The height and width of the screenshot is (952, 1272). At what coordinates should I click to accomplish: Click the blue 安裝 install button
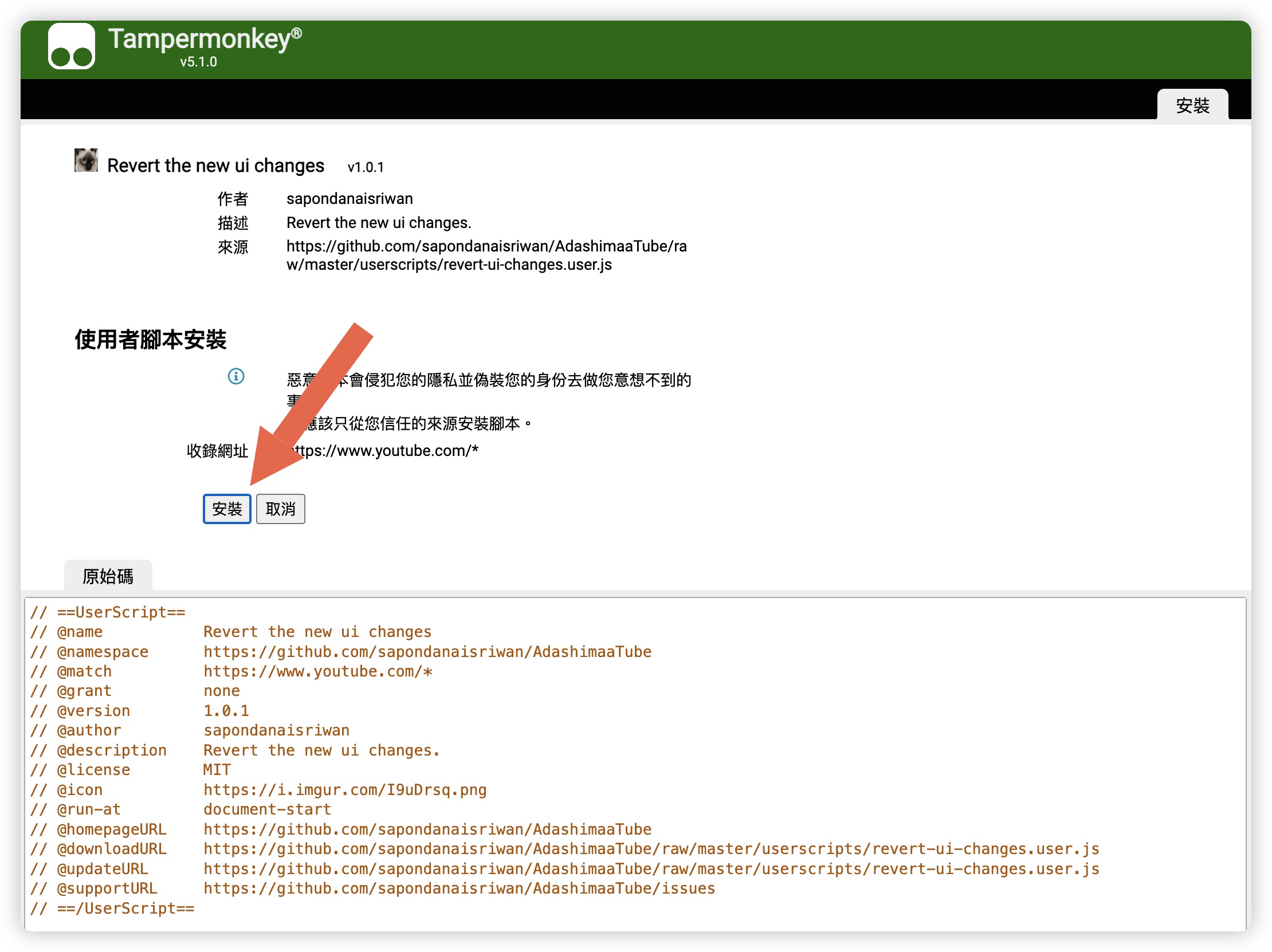pos(227,509)
